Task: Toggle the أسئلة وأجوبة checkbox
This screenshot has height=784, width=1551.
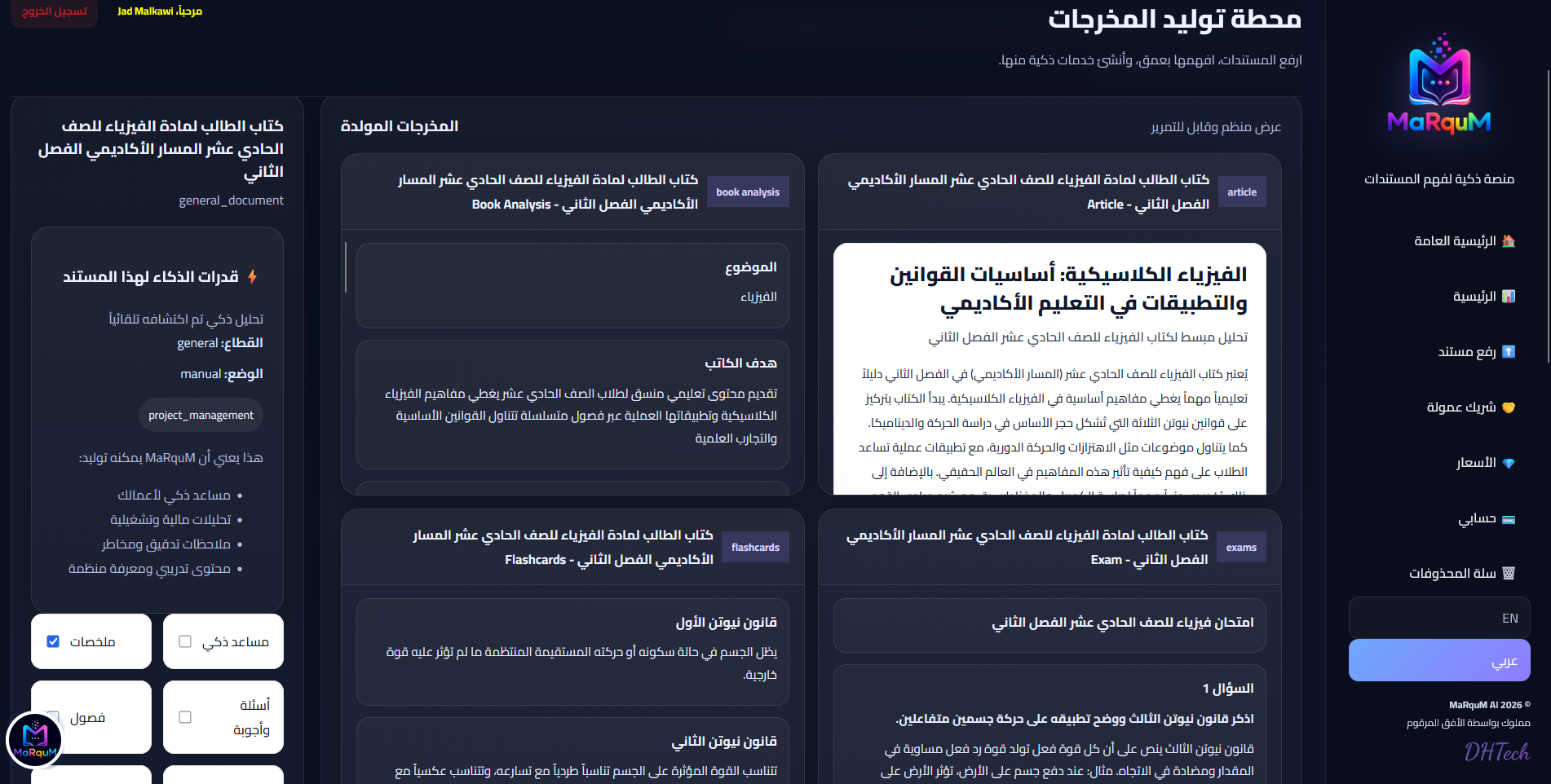Action: click(185, 717)
